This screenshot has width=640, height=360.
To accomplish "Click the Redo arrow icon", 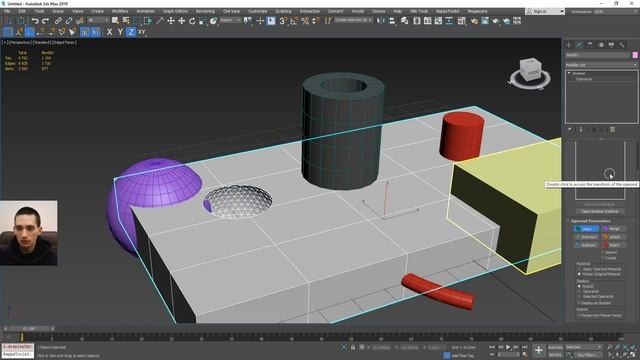I will pos(45,21).
